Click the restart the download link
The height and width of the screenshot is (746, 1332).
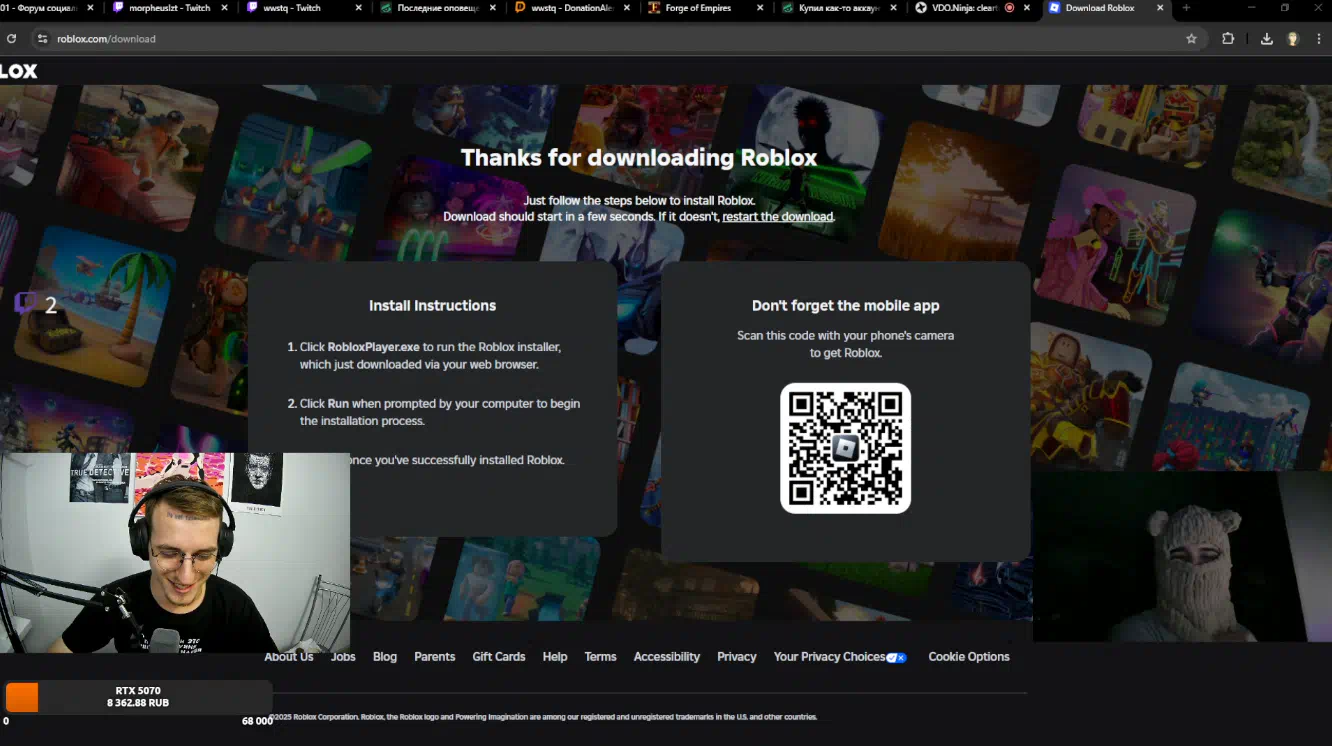777,216
